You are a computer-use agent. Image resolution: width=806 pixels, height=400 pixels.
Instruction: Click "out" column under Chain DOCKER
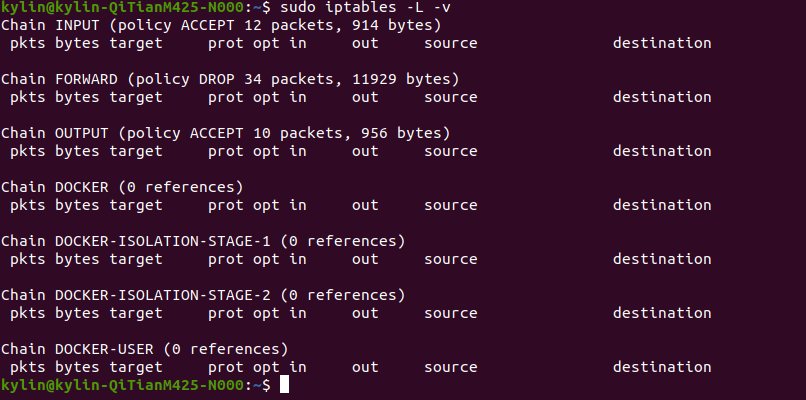coord(365,205)
